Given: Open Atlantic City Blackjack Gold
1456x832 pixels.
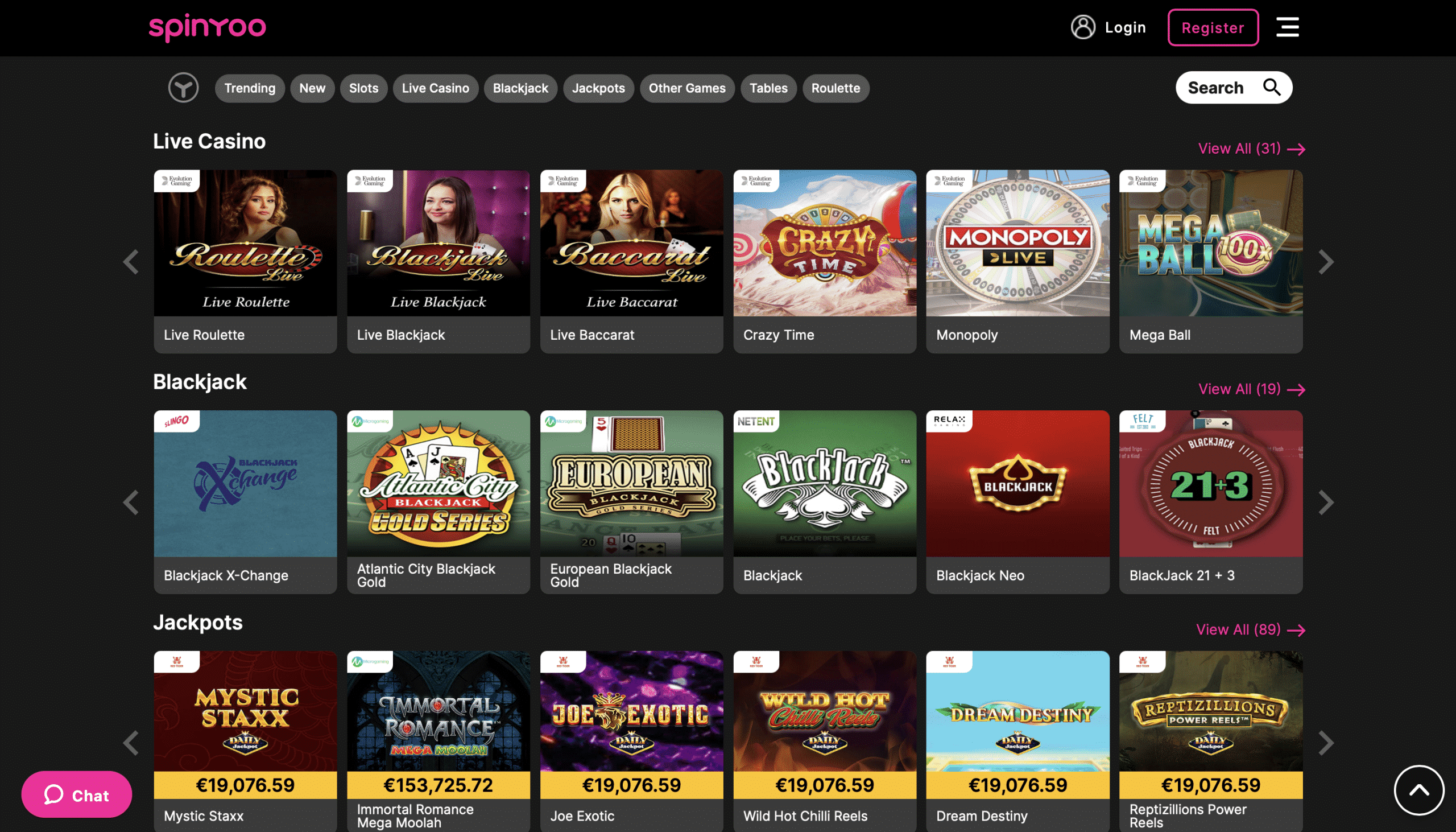Looking at the screenshot, I should (438, 502).
